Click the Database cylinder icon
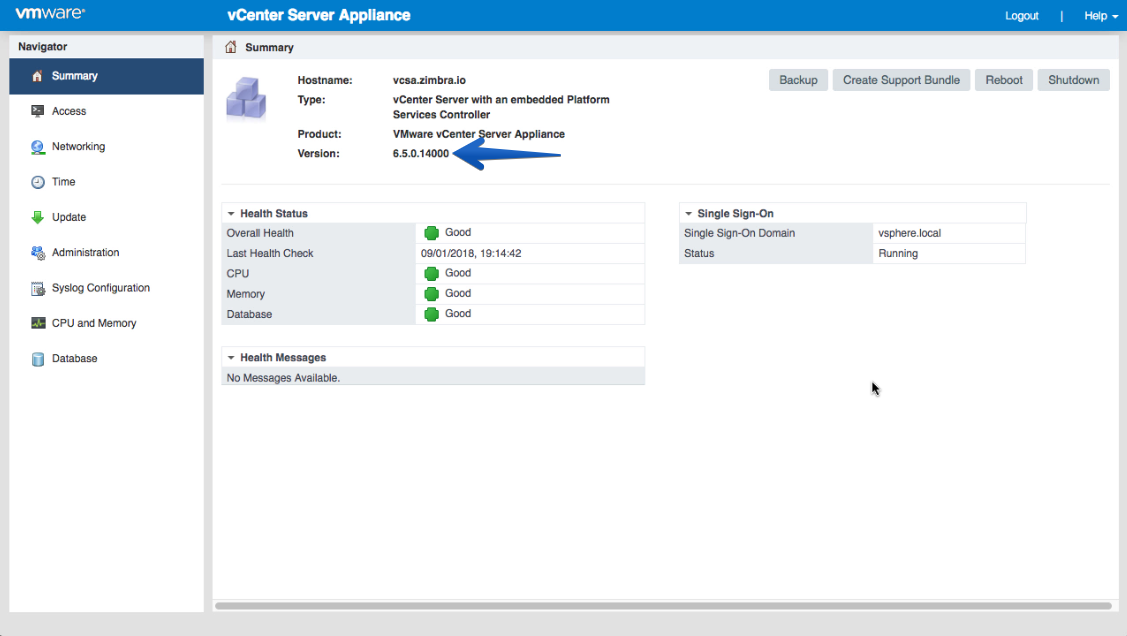Image resolution: width=1127 pixels, height=636 pixels. tap(37, 359)
